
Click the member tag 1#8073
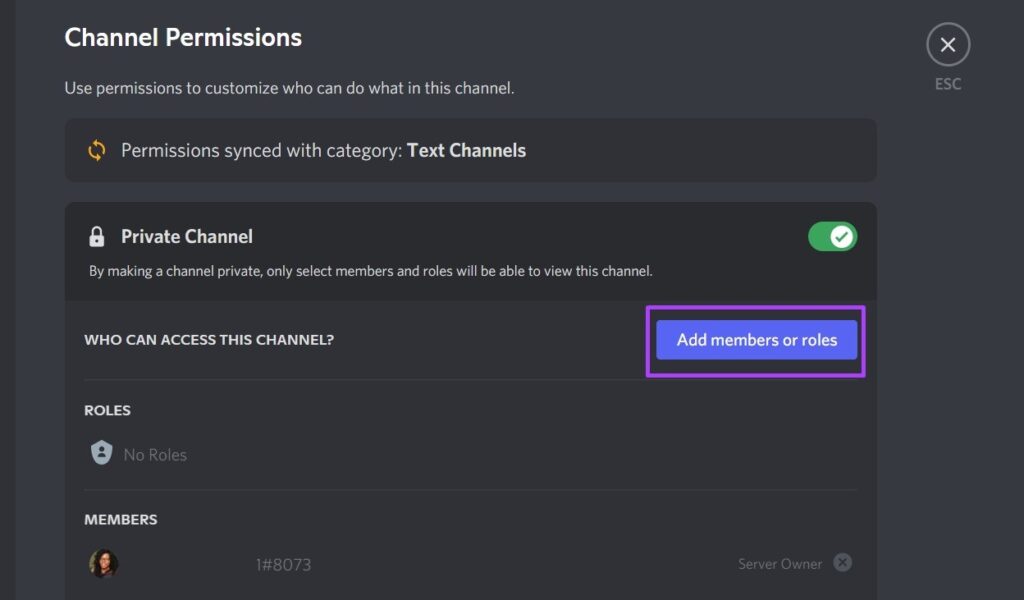tap(283, 565)
